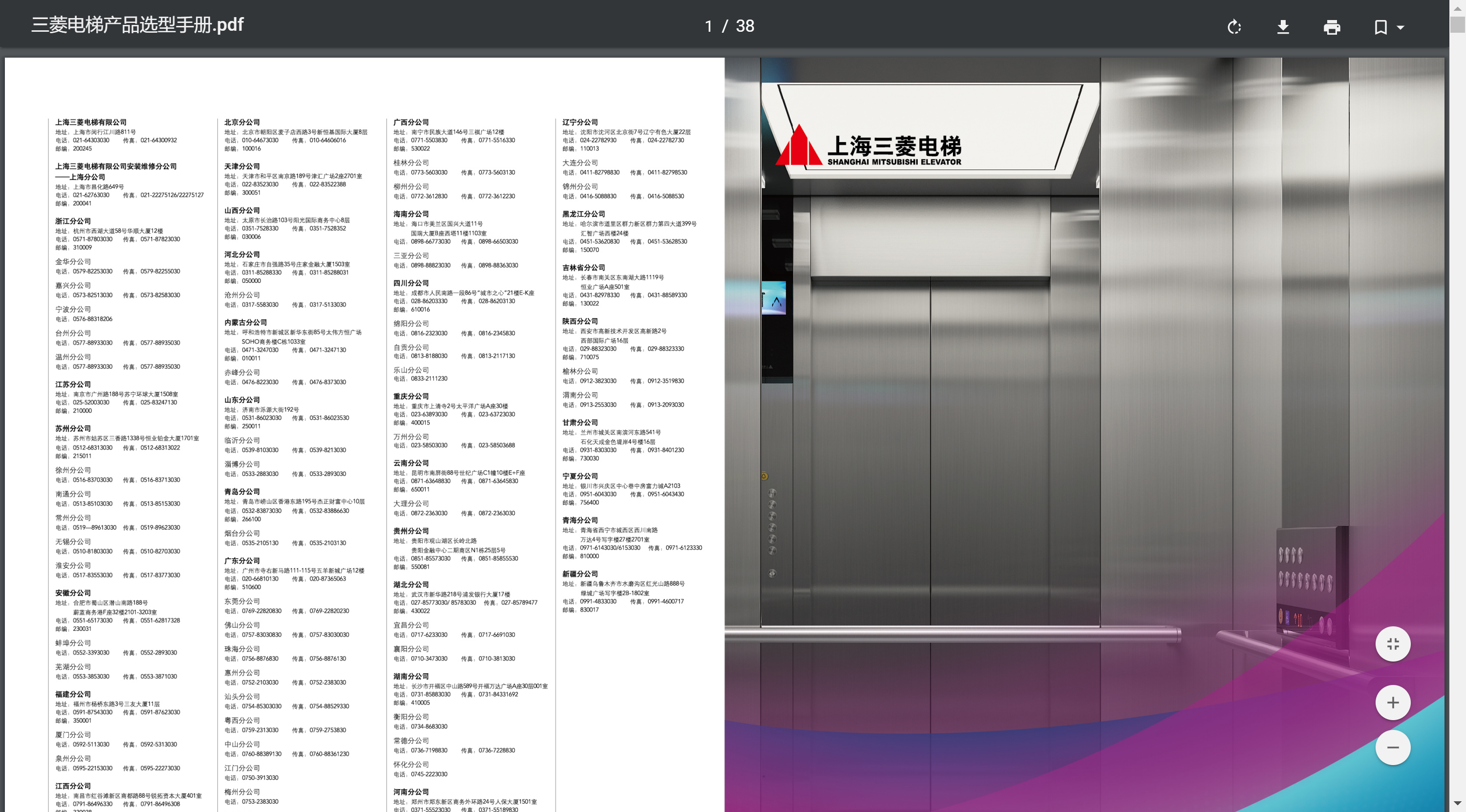Viewport: 1466px width, 812px height.
Task: Click the 绵阳分公司 entry
Action: pyautogui.click(x=411, y=324)
